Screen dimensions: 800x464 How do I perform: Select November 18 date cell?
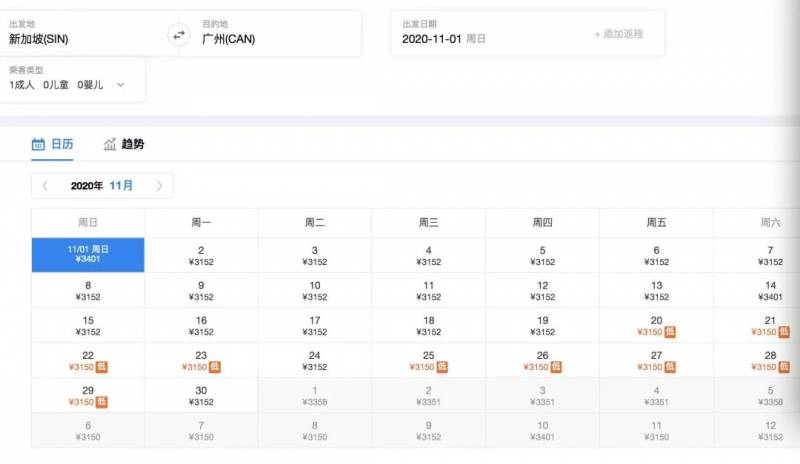[x=429, y=325]
